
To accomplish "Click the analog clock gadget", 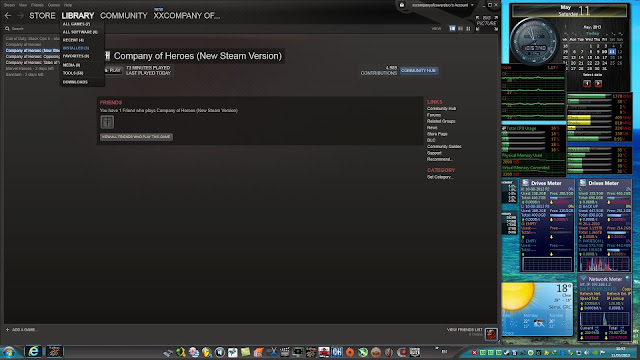I will [534, 42].
